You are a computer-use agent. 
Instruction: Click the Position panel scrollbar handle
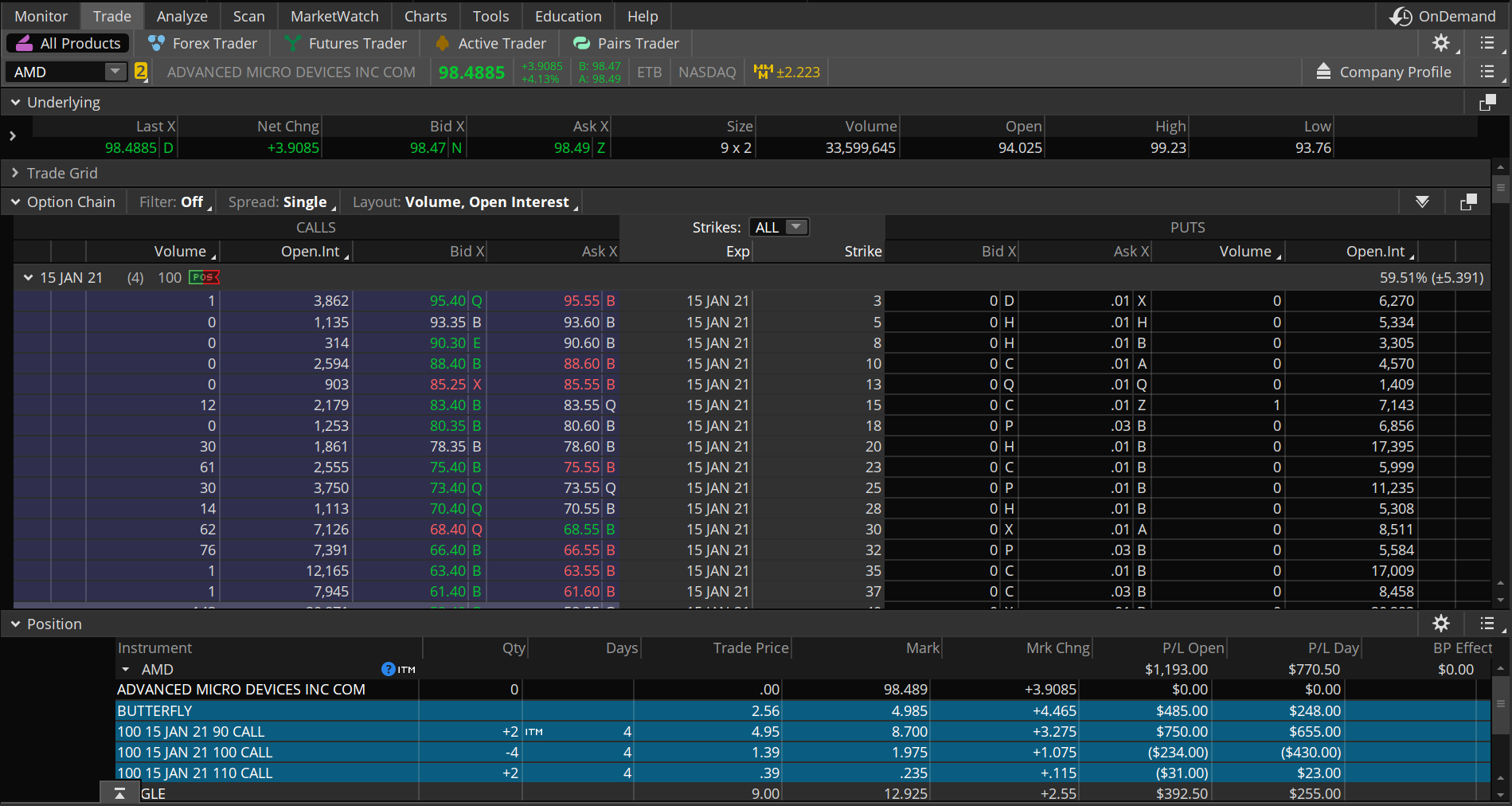[x=1500, y=704]
